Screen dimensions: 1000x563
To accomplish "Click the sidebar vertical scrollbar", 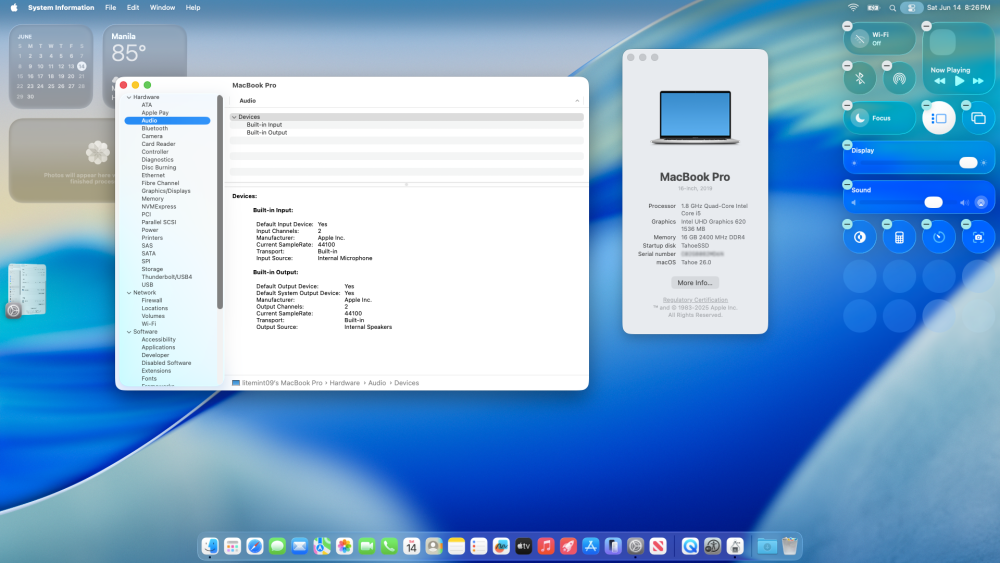I will tap(220, 202).
